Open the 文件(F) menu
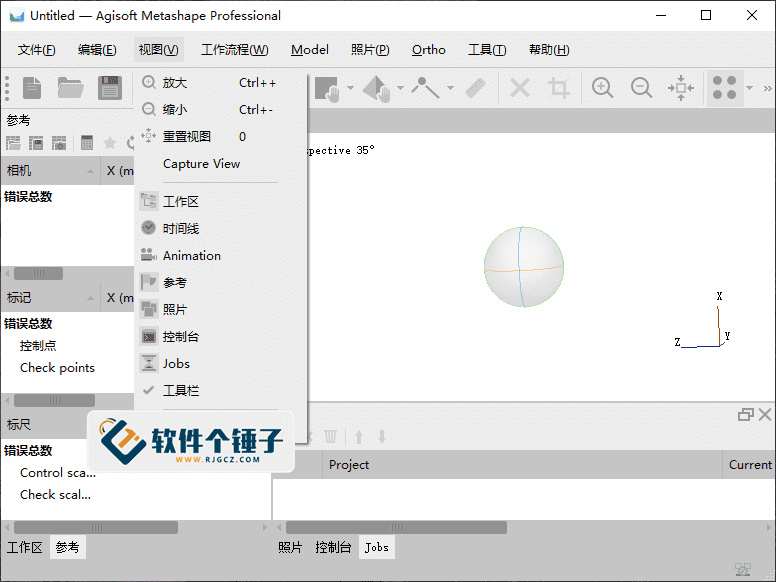776x582 pixels. (37, 50)
